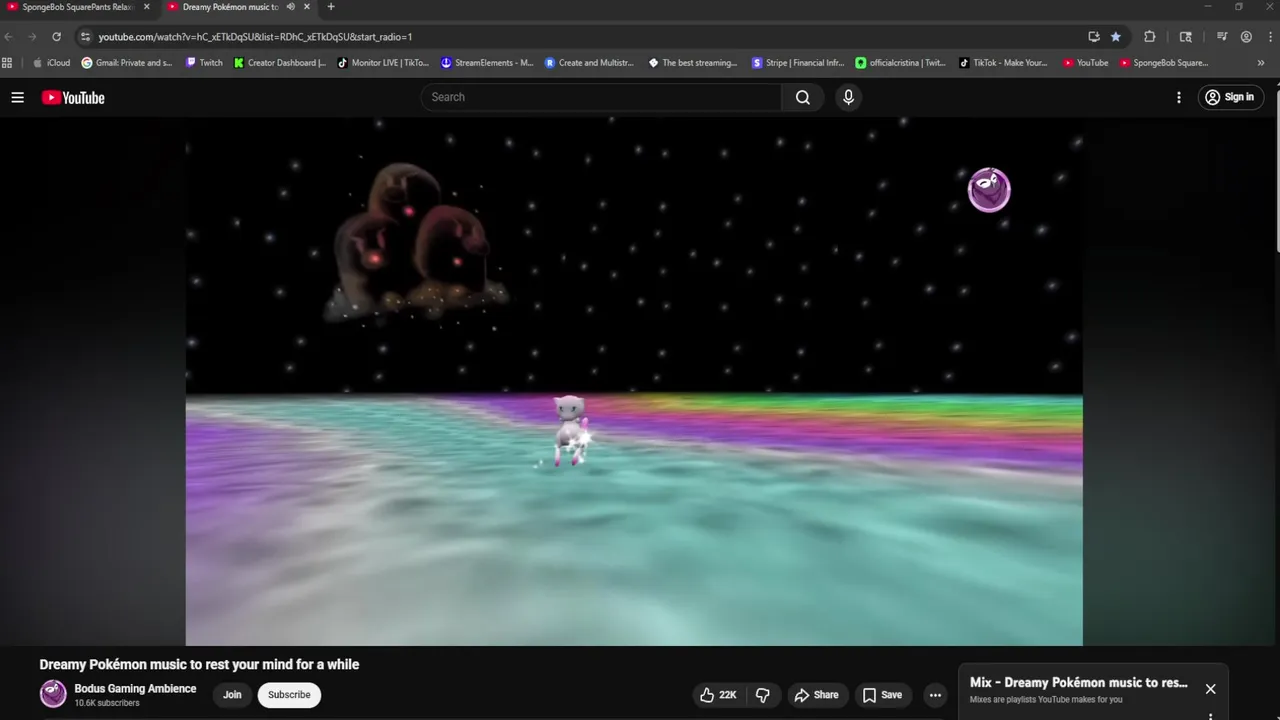
Task: Subscribe to Bodus Gaming Ambience
Action: [289, 695]
